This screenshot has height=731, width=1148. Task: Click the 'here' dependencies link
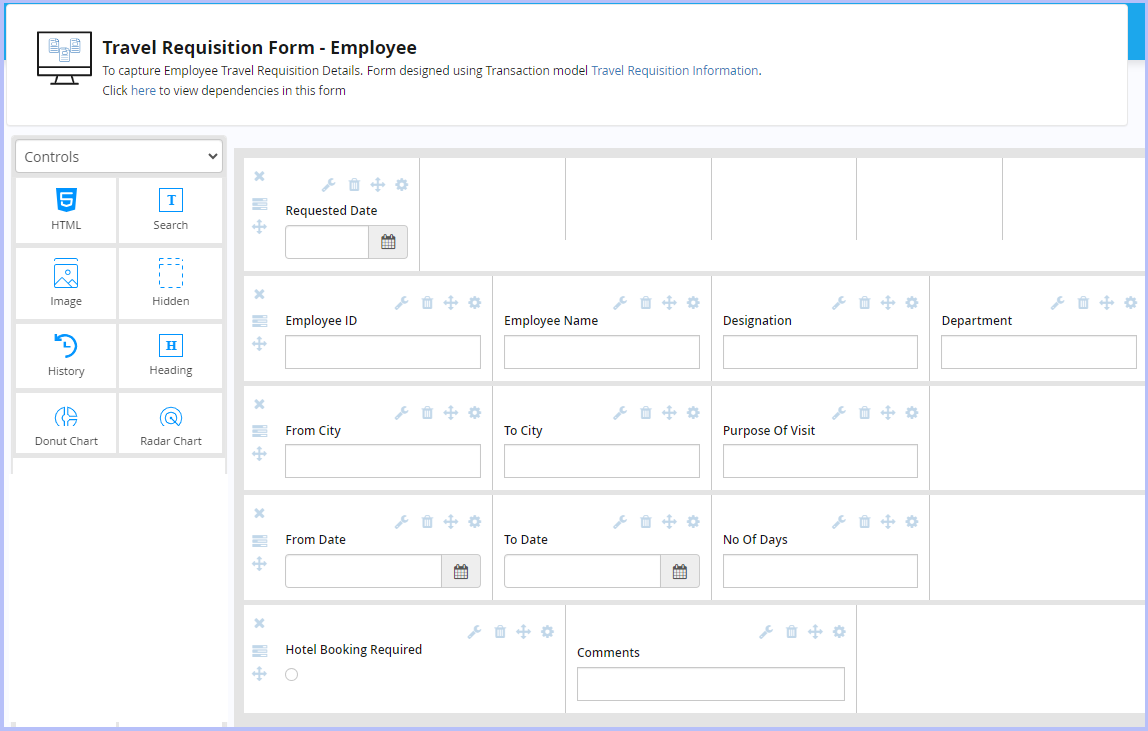coord(143,91)
